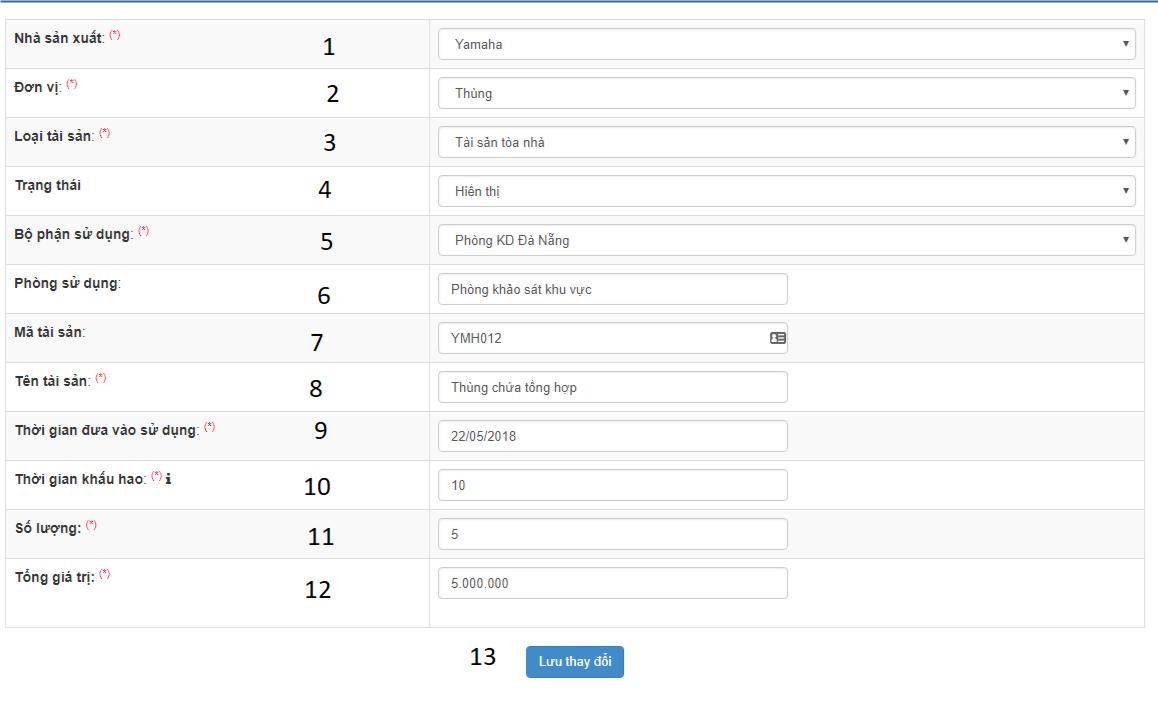Click the Thời gian khấu hao input box
Image resolution: width=1158 pixels, height=703 pixels.
click(612, 485)
